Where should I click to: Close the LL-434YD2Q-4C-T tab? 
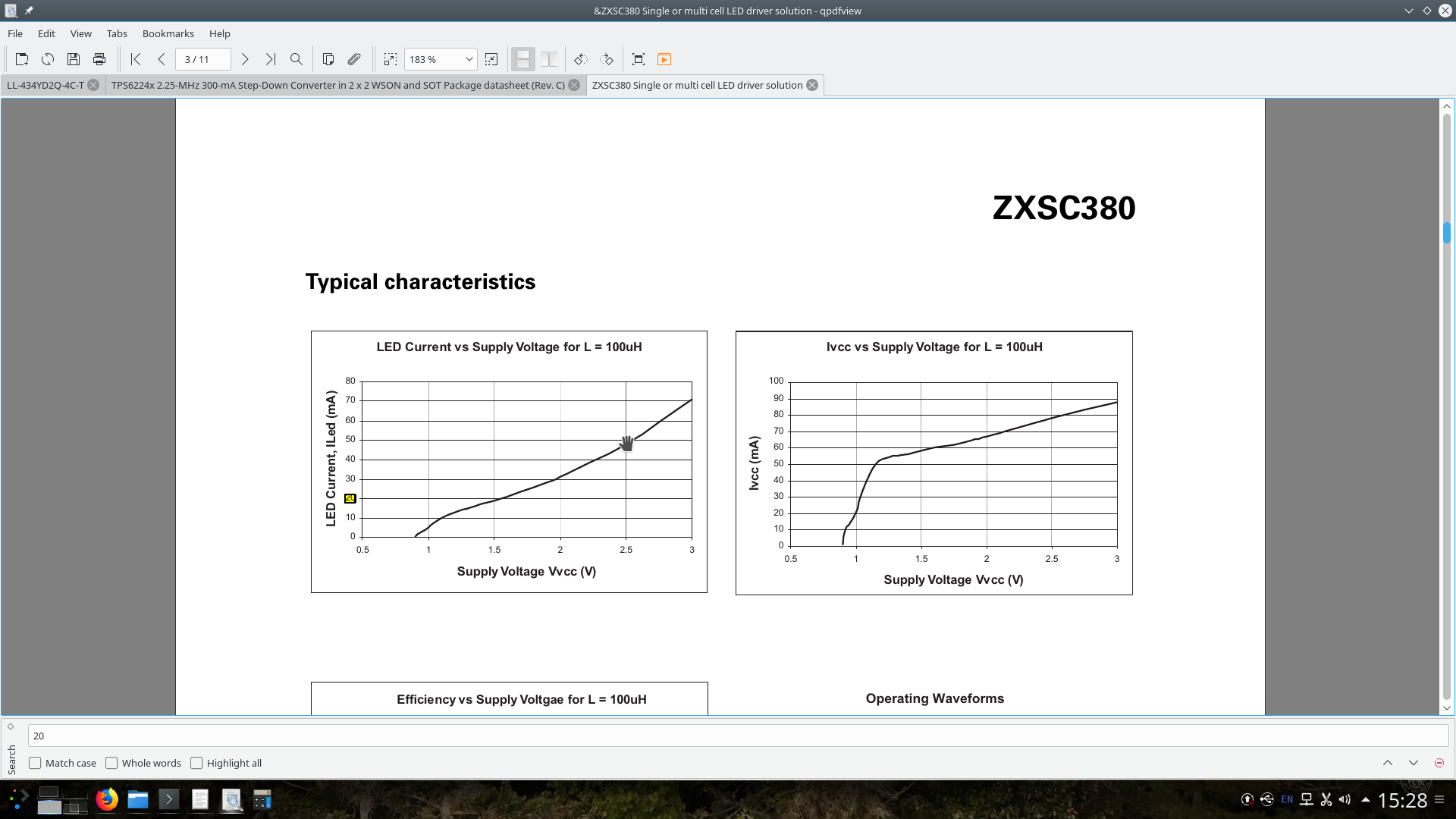(93, 85)
